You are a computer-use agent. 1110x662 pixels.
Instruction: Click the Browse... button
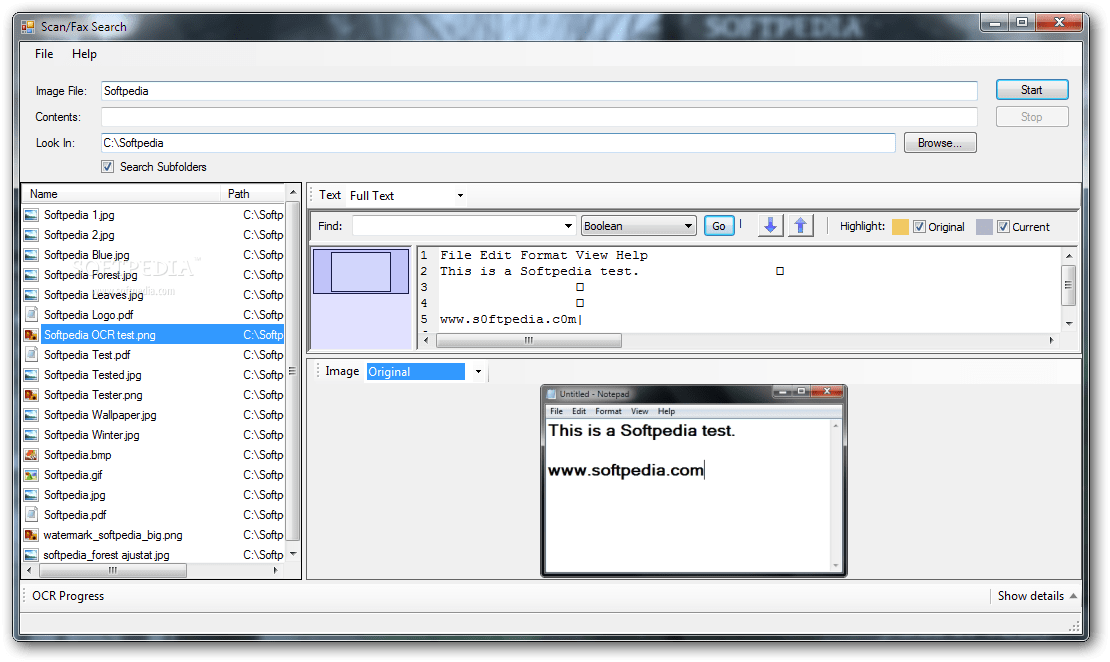(939, 143)
